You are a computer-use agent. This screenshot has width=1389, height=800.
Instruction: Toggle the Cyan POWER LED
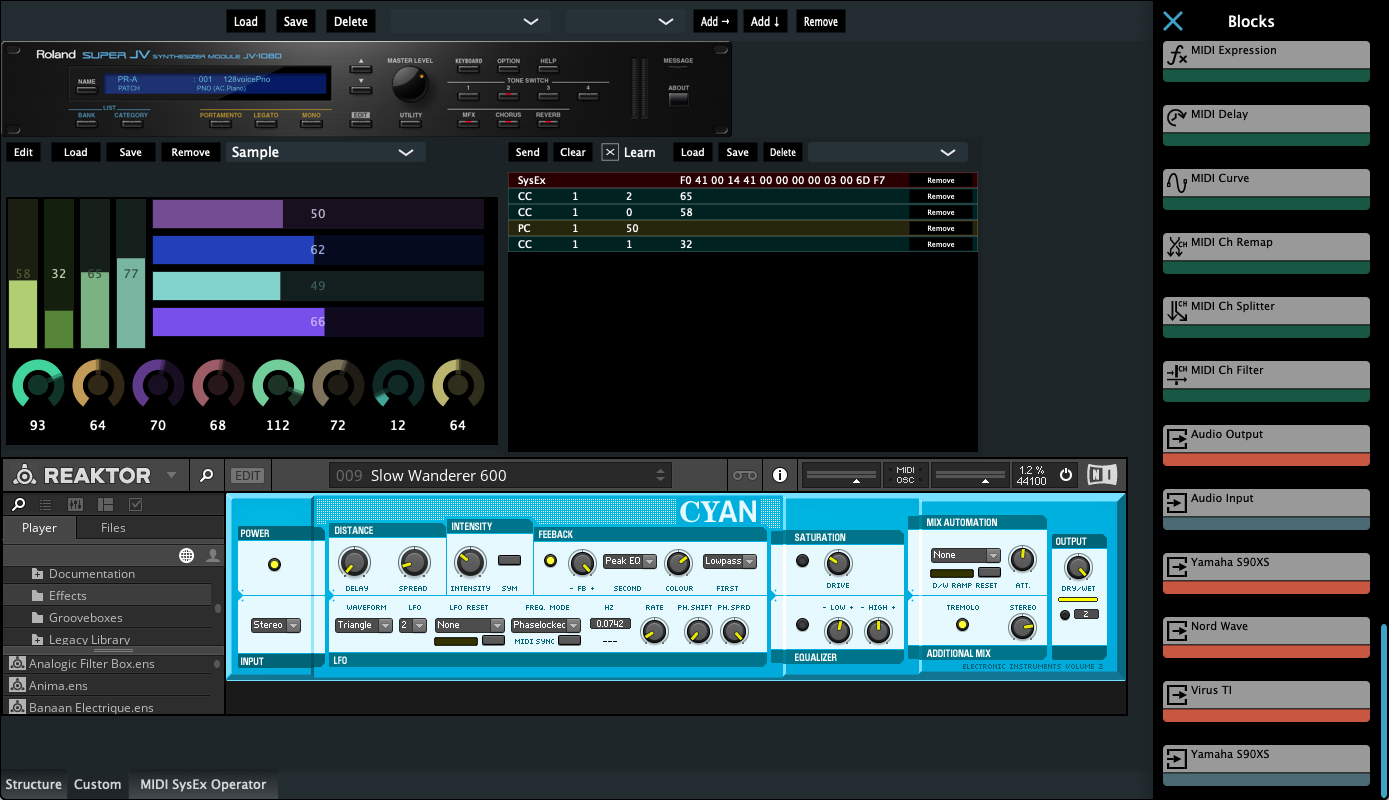point(274,565)
